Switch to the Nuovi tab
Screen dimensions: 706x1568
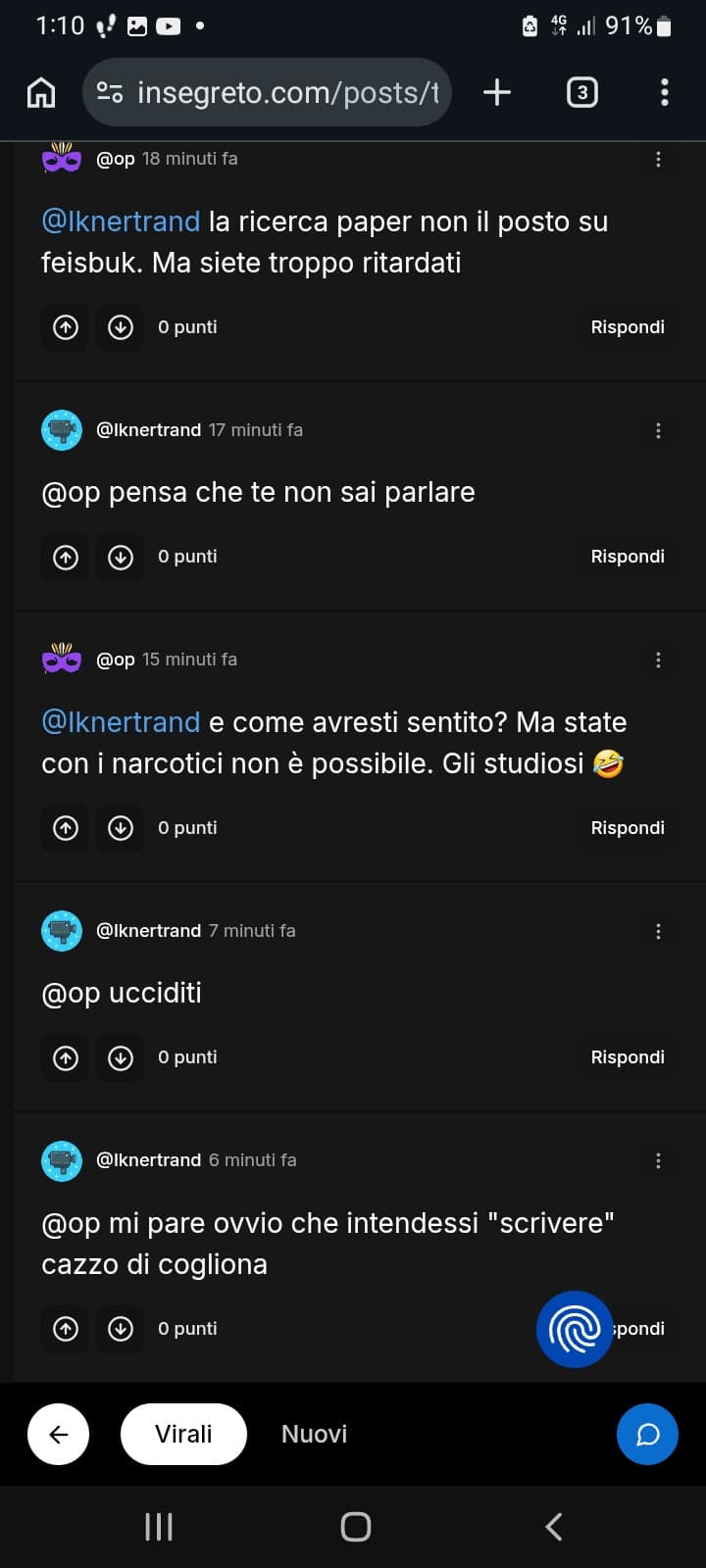coord(315,1434)
